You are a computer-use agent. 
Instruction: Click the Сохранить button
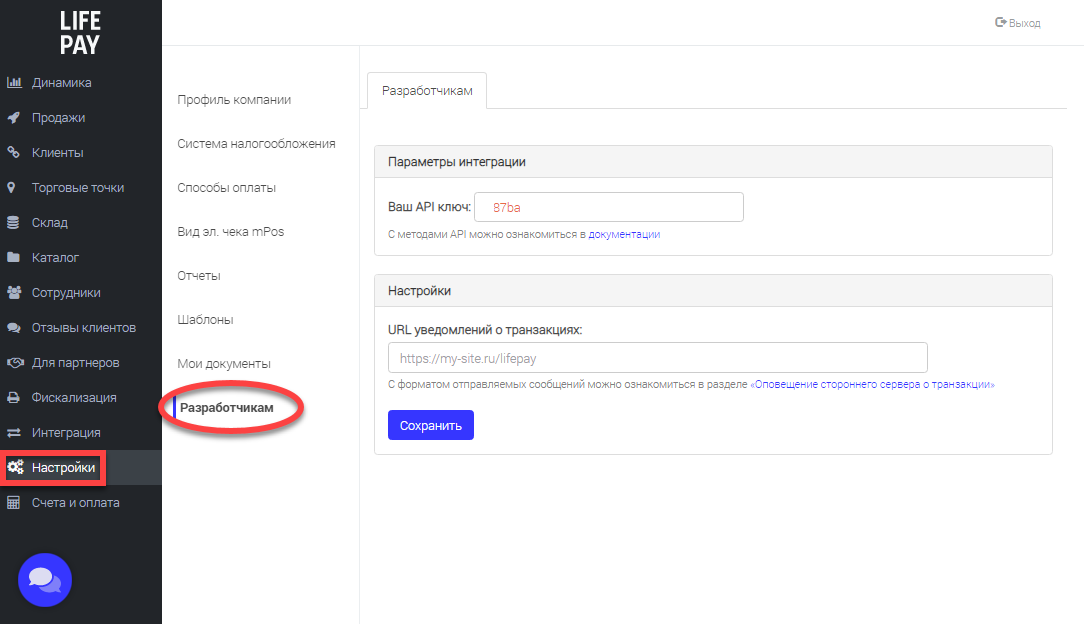pyautogui.click(x=431, y=425)
